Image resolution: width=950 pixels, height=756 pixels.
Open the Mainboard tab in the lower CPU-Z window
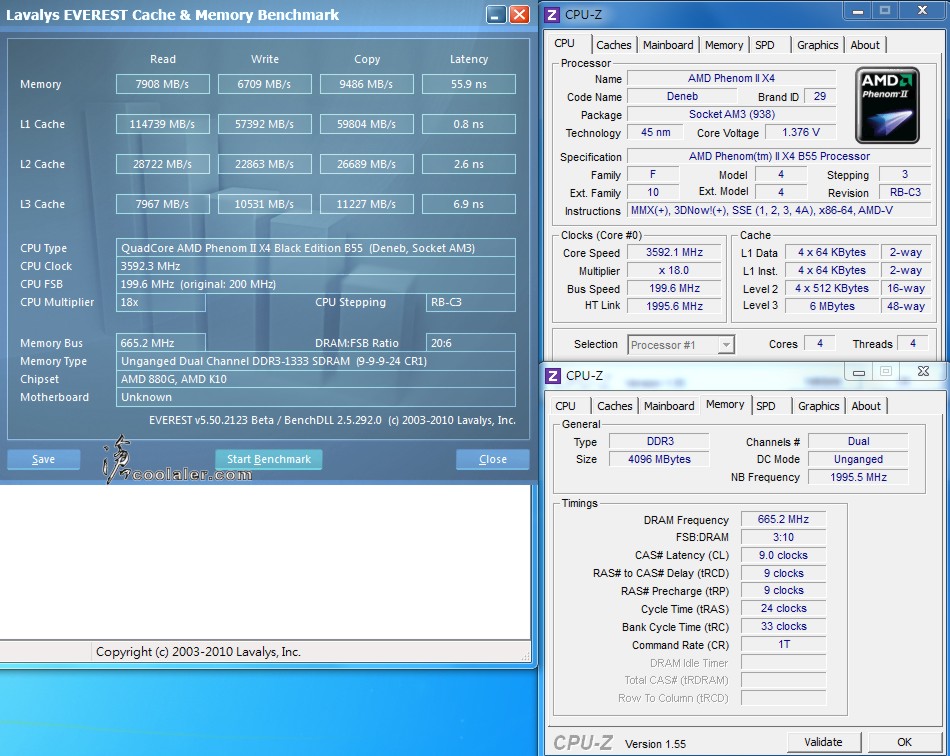[x=669, y=406]
